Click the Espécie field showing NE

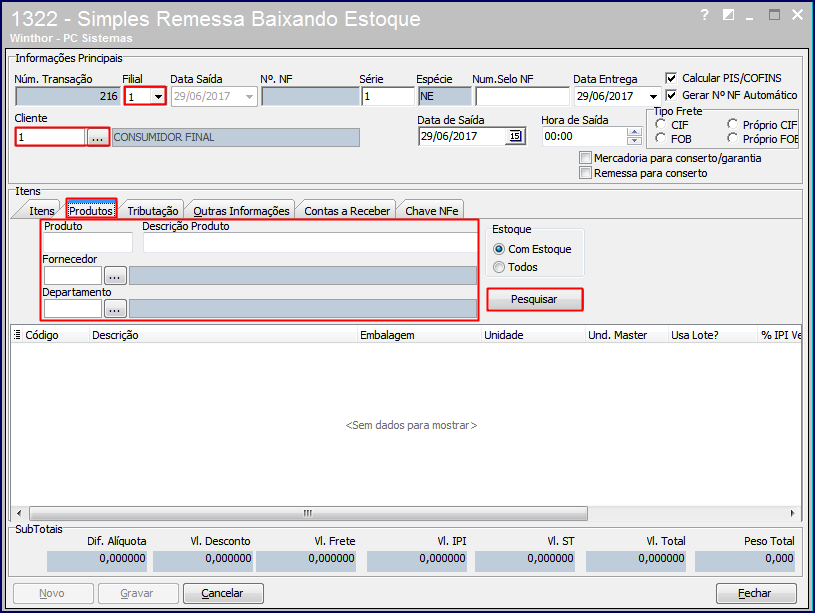[444, 97]
